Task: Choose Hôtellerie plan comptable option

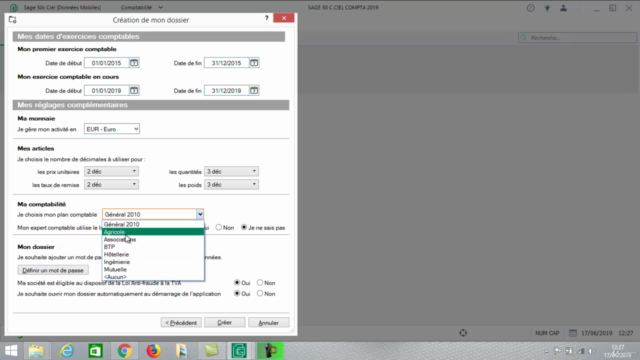Action: click(x=153, y=254)
